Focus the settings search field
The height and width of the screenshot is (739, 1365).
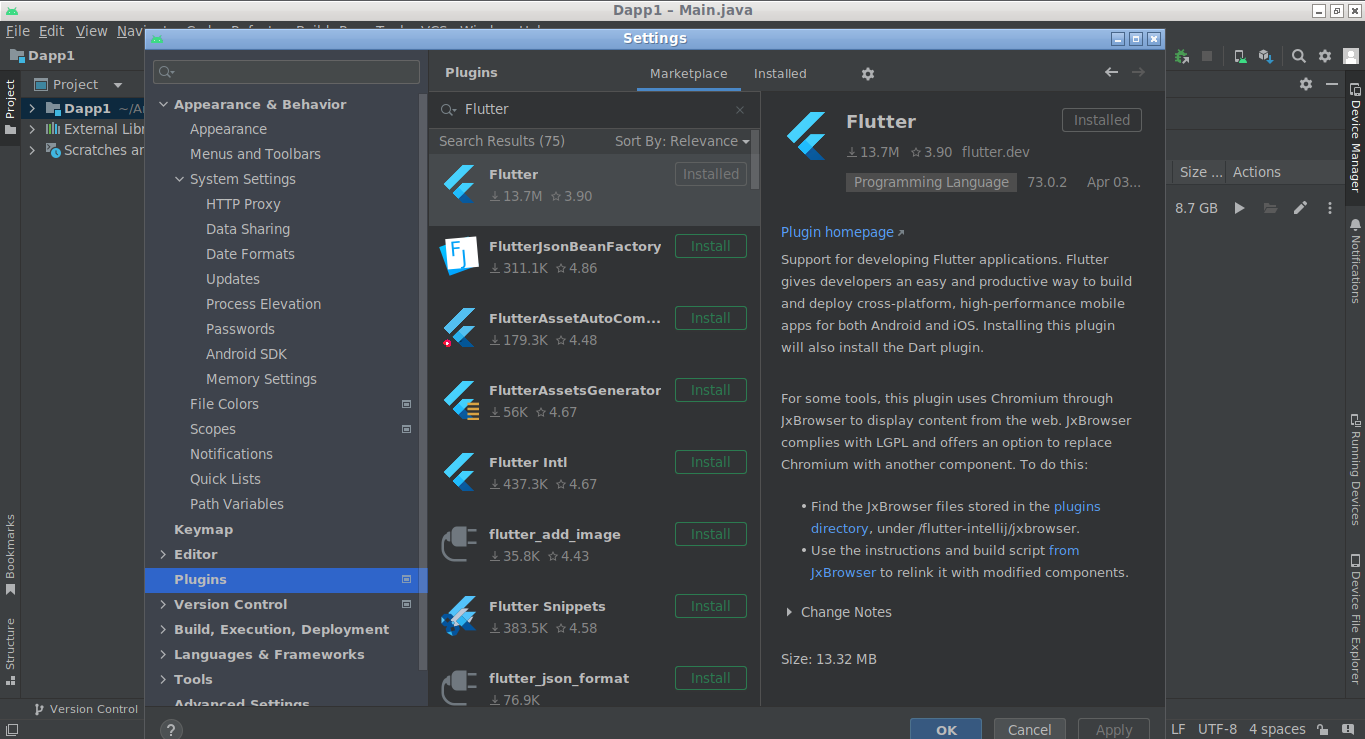tap(286, 72)
